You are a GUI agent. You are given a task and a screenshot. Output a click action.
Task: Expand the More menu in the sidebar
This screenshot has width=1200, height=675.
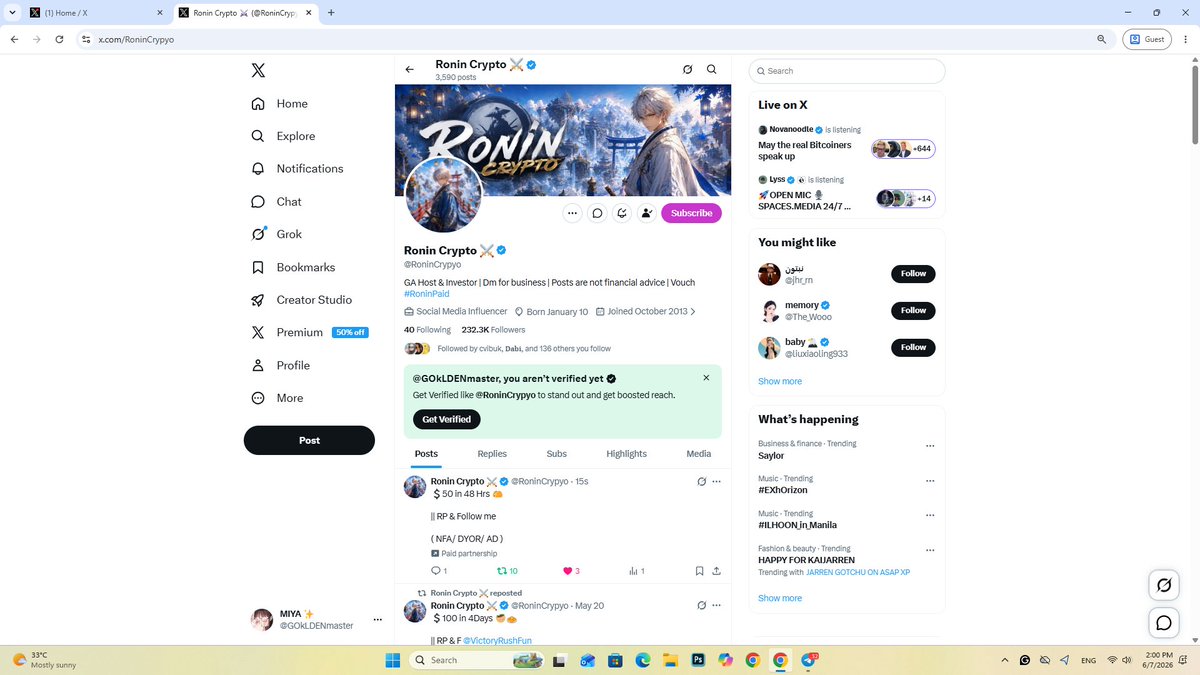(277, 398)
